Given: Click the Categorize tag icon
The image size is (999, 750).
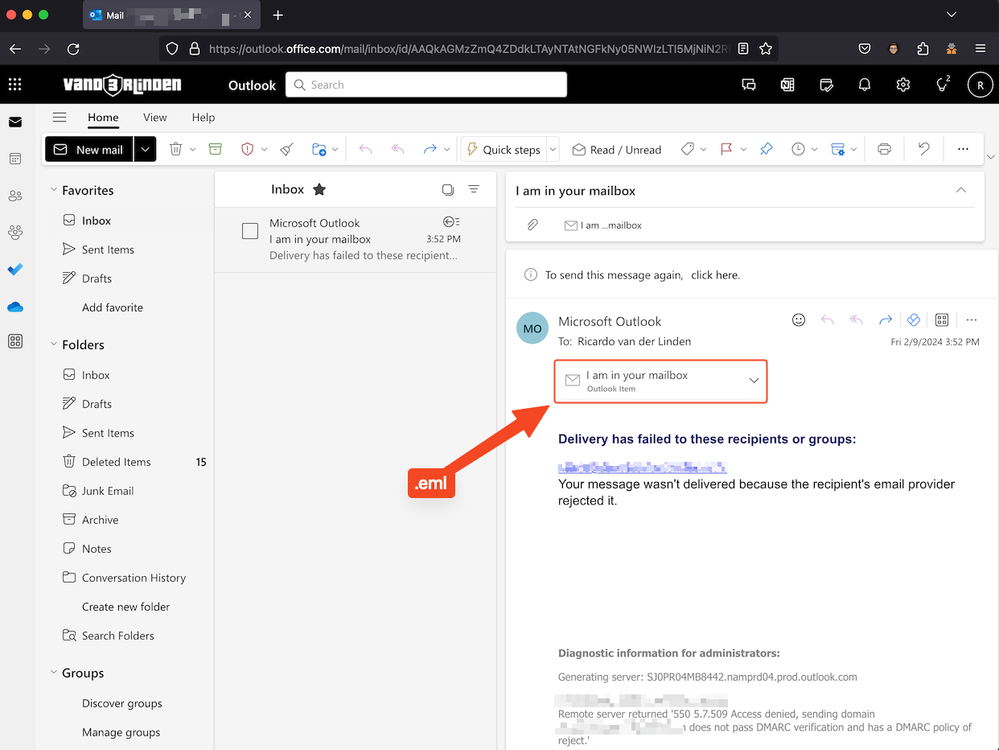Looking at the screenshot, I should 687,149.
